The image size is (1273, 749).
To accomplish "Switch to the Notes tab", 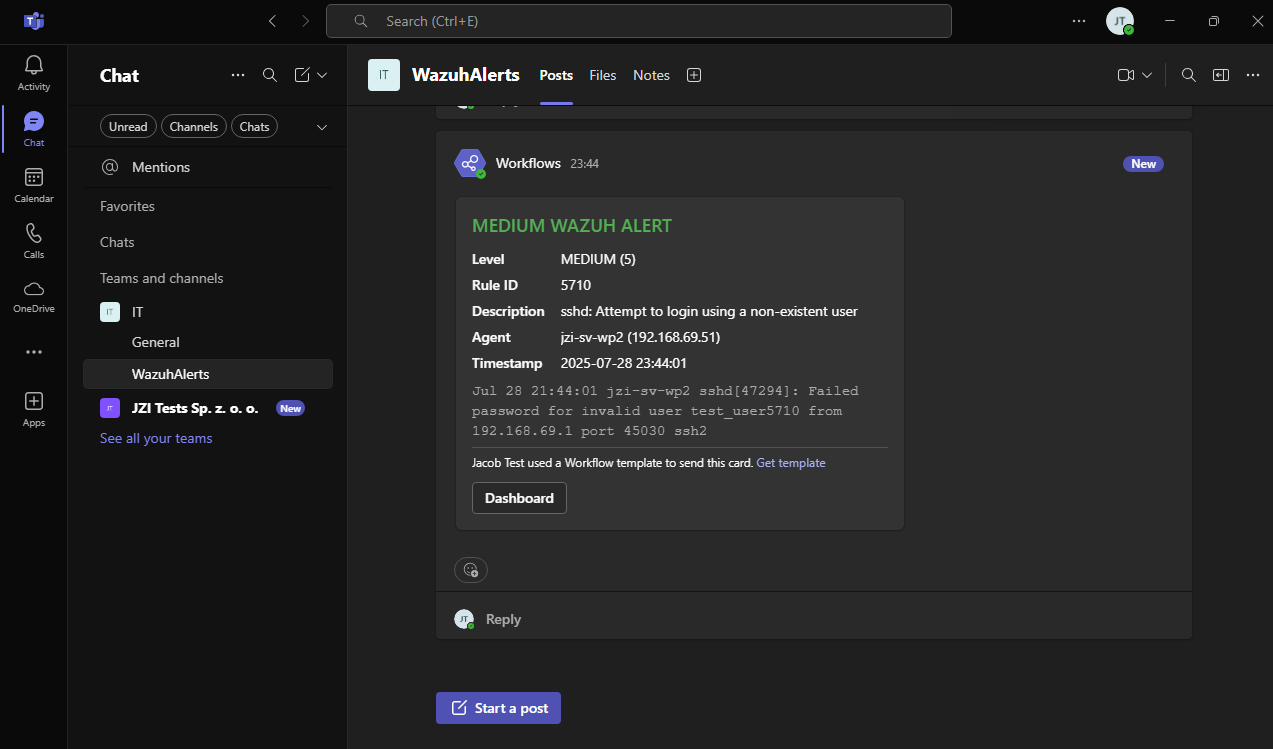I will [x=651, y=75].
